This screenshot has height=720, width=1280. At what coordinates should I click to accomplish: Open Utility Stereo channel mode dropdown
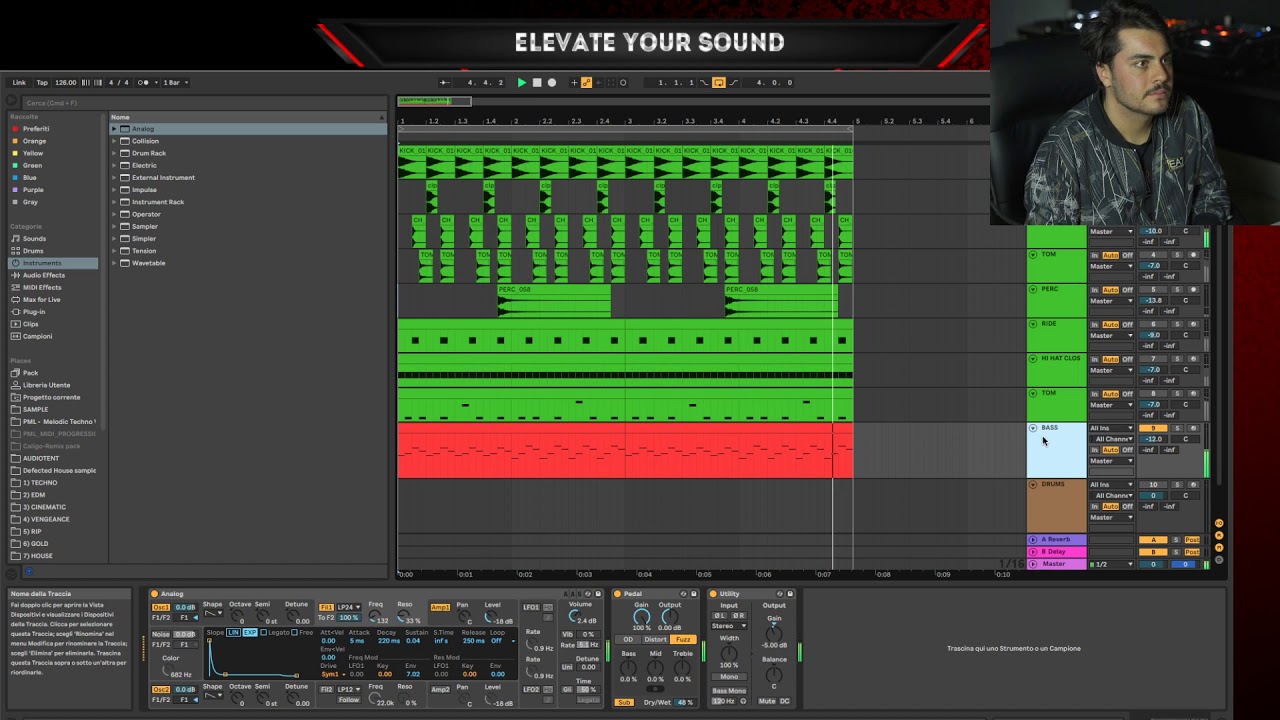tap(729, 626)
